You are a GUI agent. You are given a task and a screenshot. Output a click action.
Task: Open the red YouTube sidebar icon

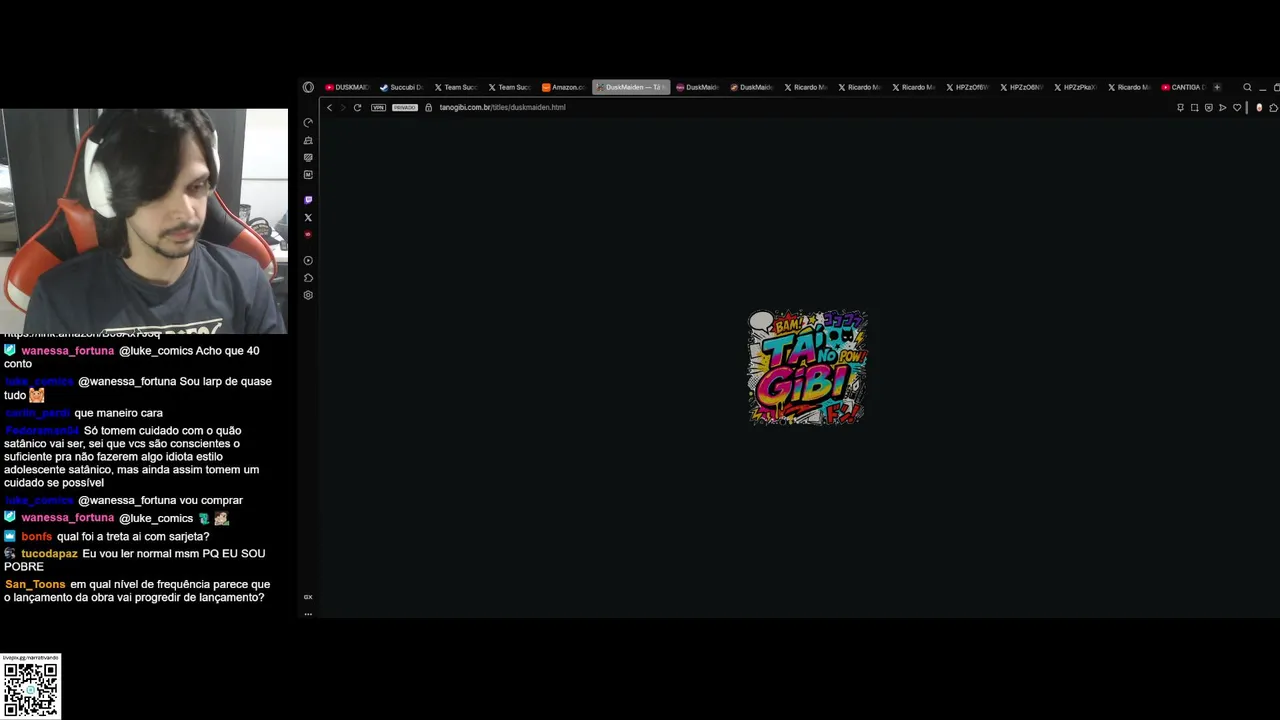(308, 234)
